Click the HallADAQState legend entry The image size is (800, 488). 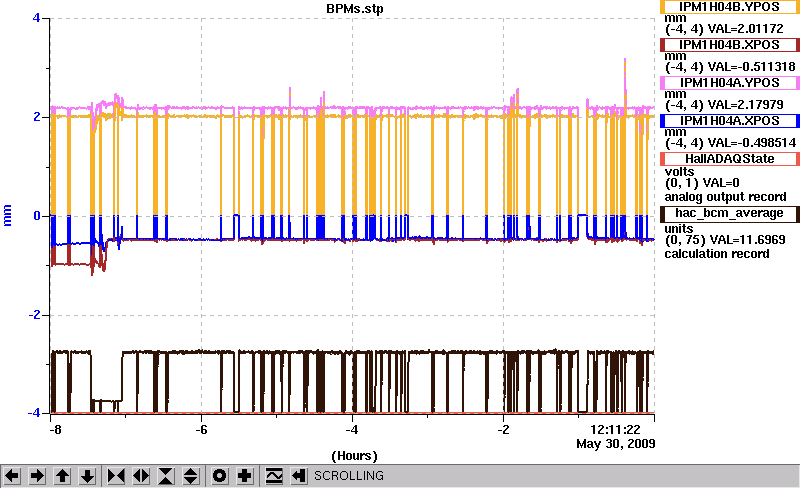coord(729,159)
